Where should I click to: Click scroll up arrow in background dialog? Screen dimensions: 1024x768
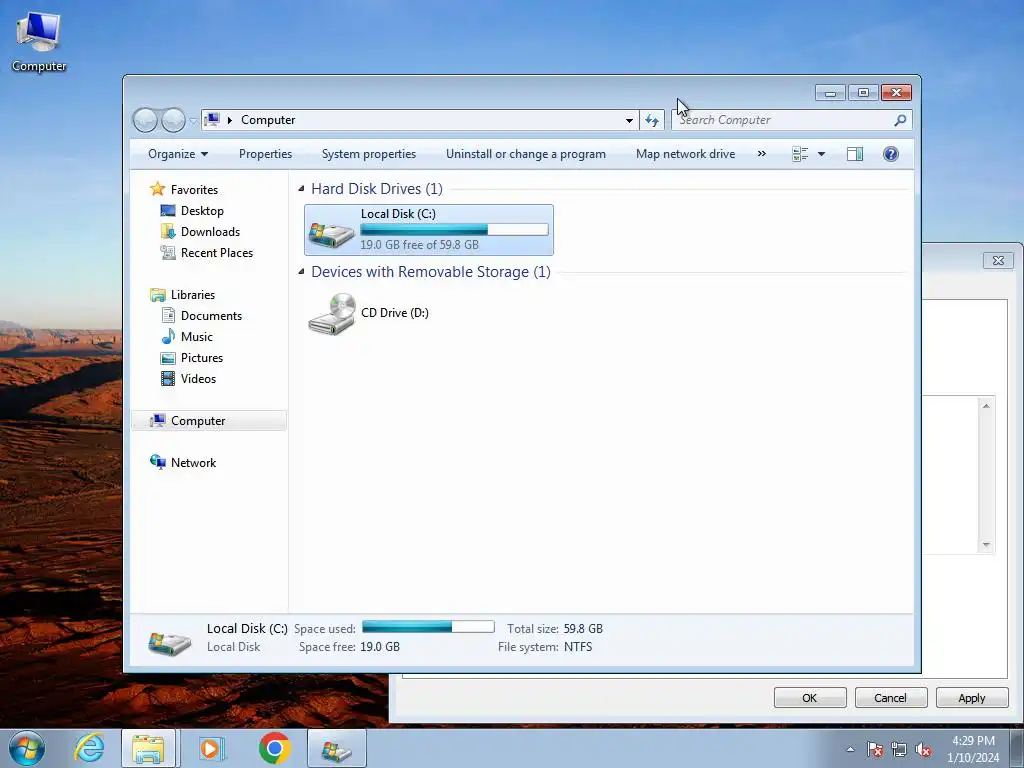click(986, 406)
